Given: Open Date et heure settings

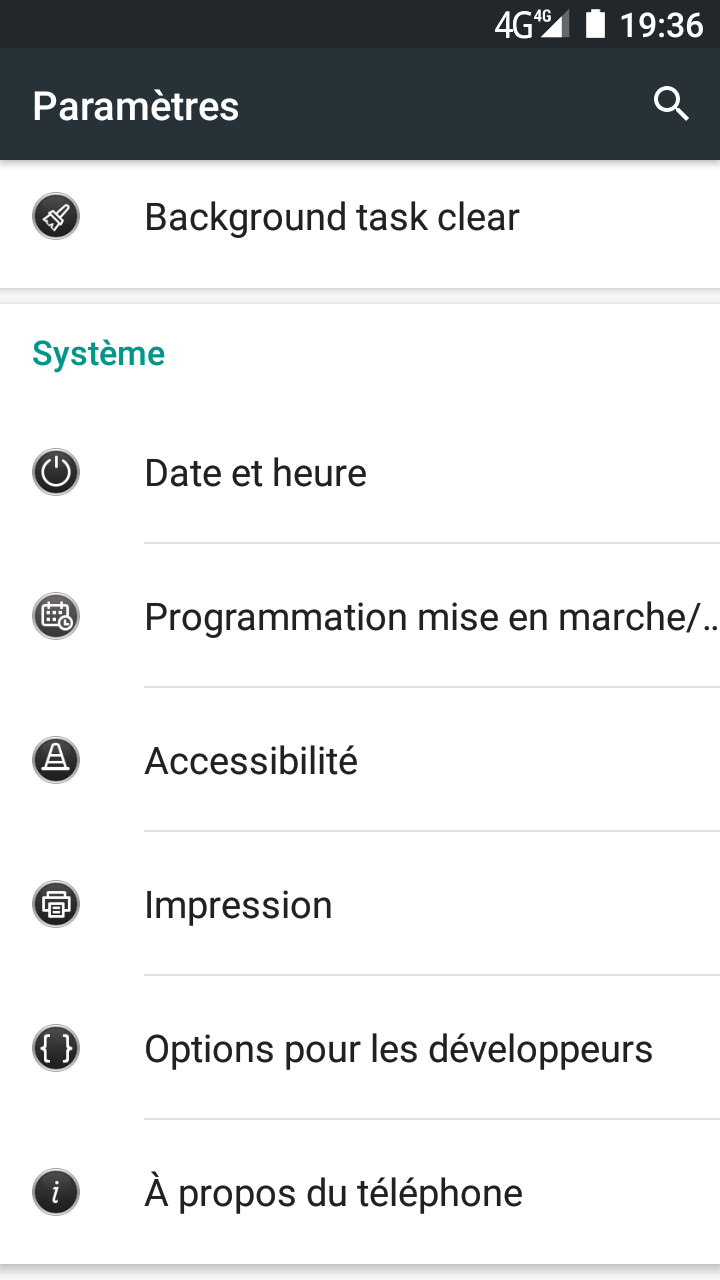Looking at the screenshot, I should 256,473.
